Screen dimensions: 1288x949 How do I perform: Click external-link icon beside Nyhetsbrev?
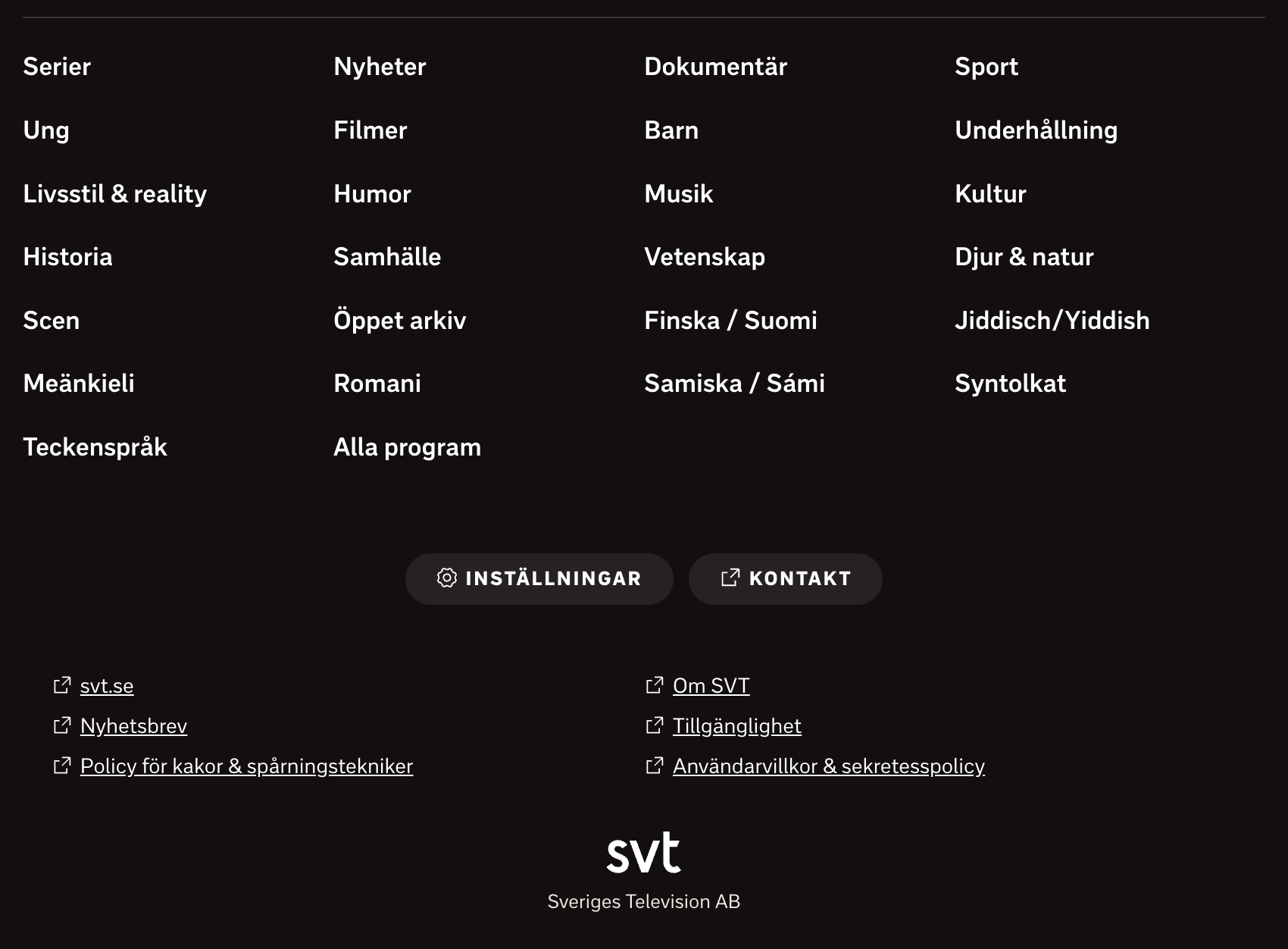coord(62,725)
